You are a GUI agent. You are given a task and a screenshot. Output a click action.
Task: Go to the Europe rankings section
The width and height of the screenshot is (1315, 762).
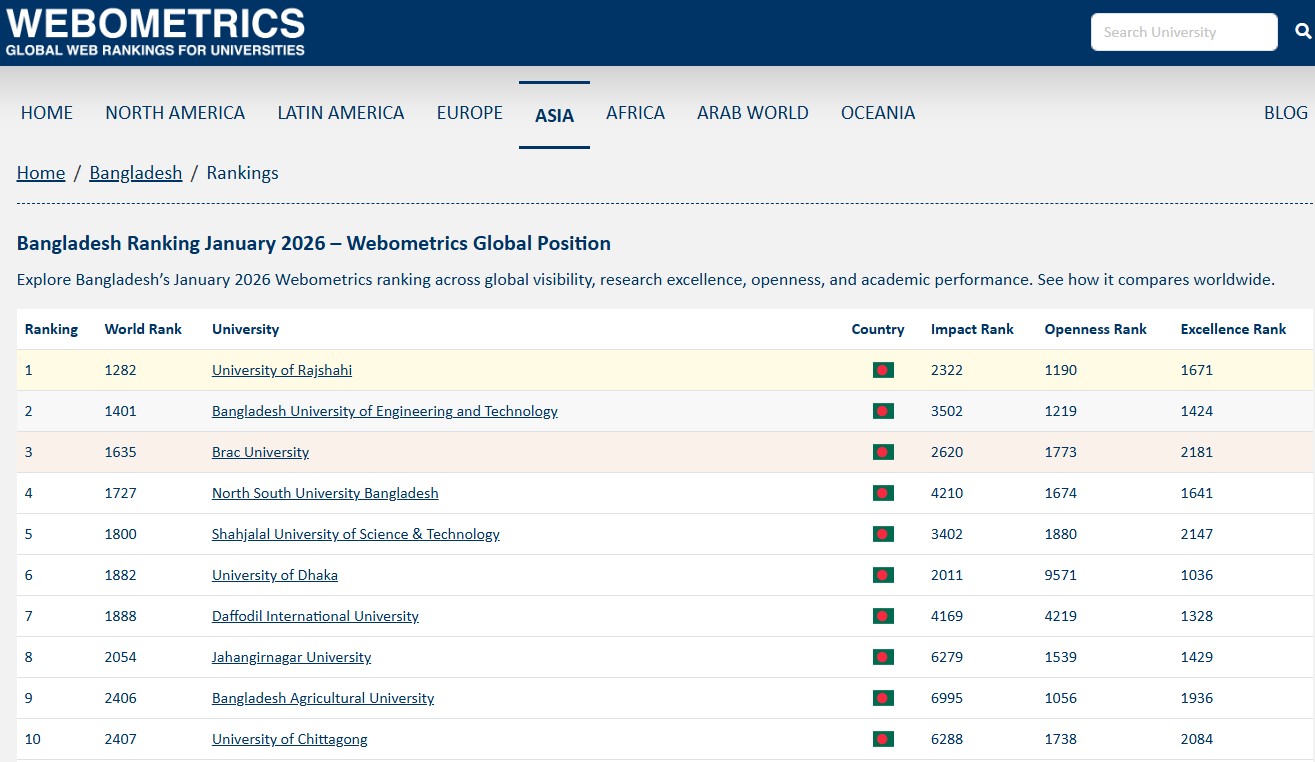tap(469, 113)
